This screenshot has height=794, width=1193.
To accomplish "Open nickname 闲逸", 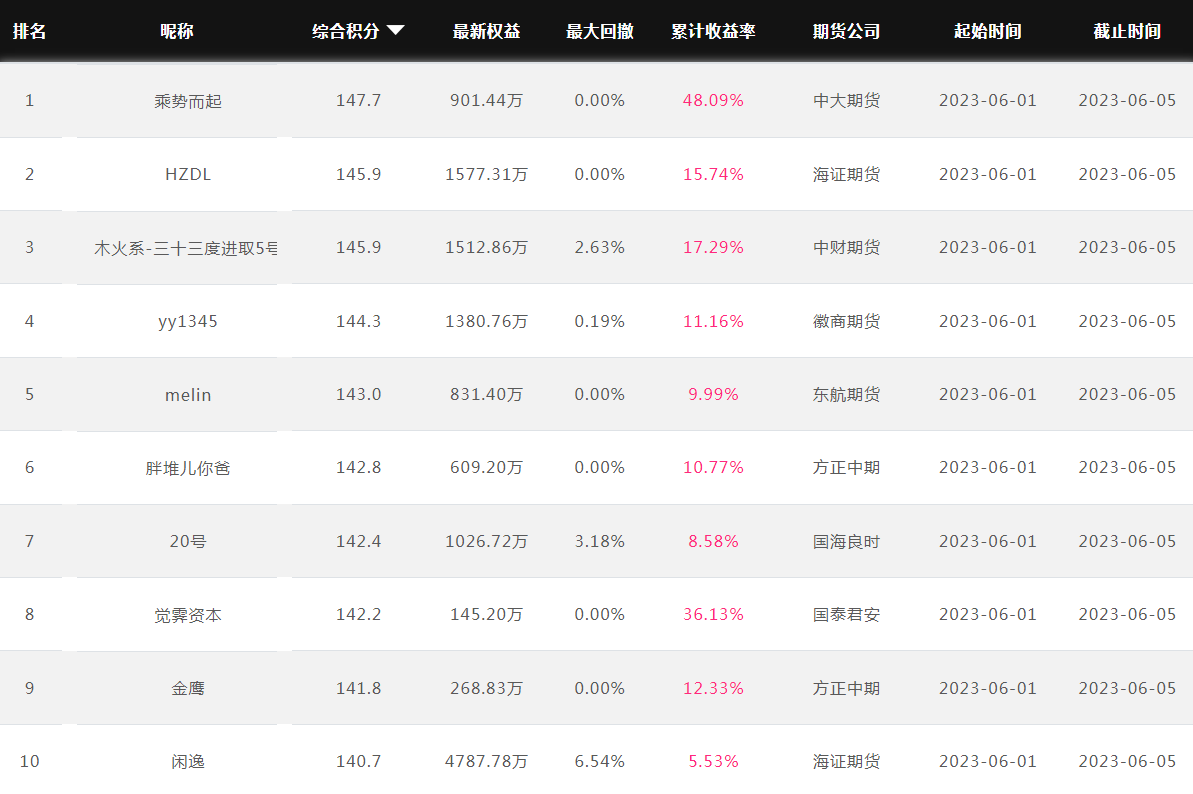I will [x=188, y=761].
